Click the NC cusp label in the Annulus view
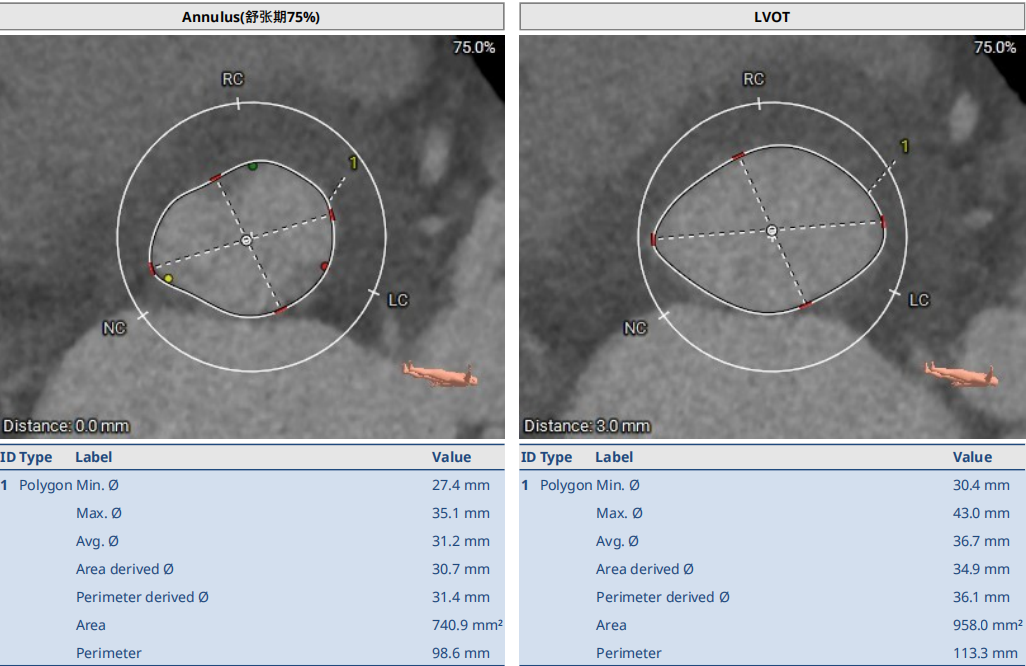 click(114, 328)
